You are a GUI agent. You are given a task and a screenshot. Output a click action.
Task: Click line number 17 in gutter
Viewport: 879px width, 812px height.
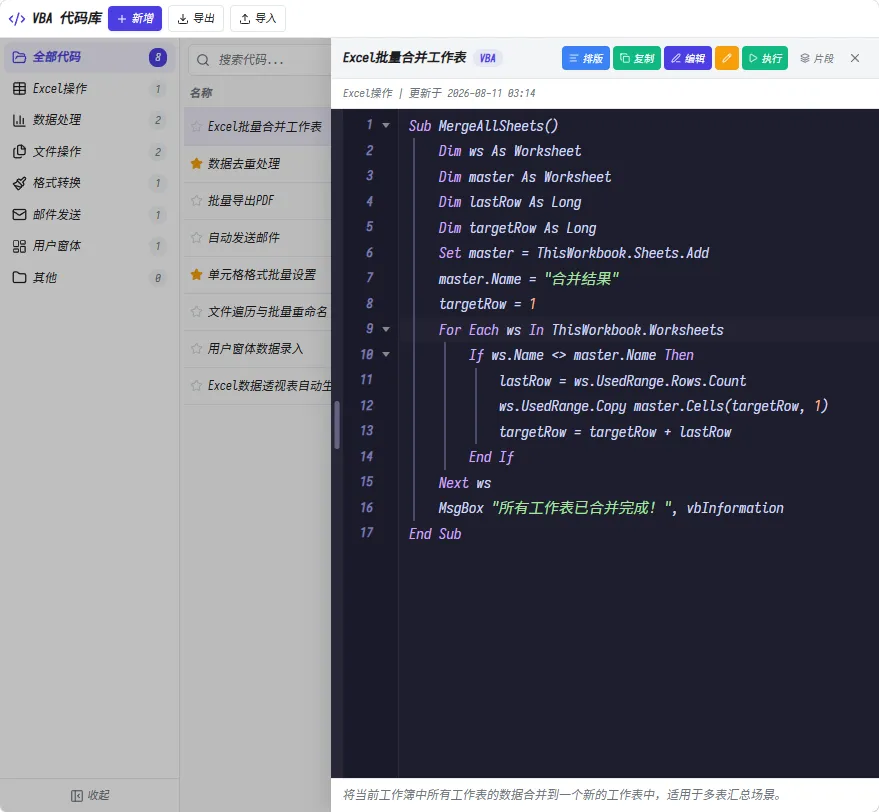click(x=367, y=533)
